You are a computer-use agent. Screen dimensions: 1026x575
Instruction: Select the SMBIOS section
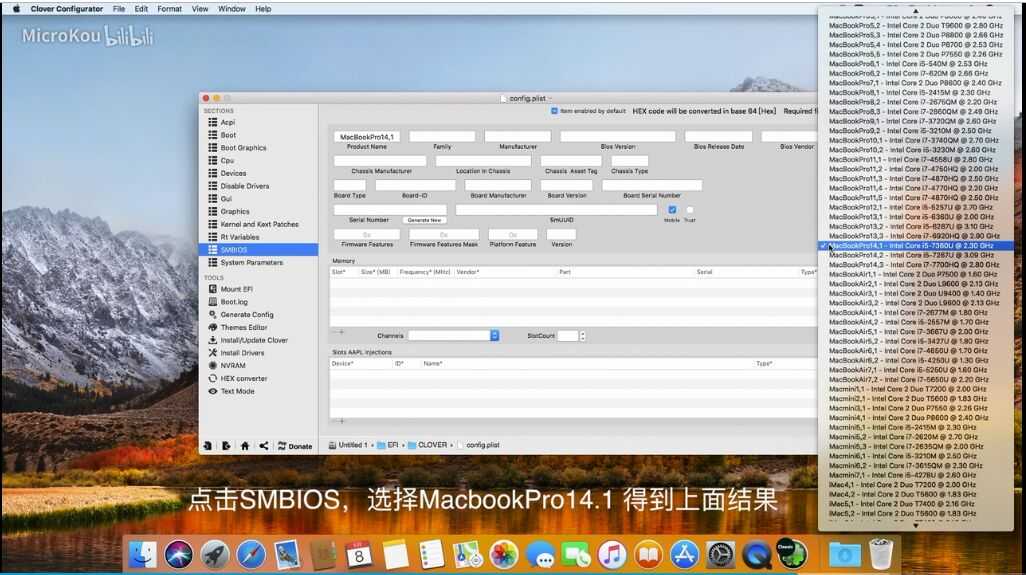258,250
